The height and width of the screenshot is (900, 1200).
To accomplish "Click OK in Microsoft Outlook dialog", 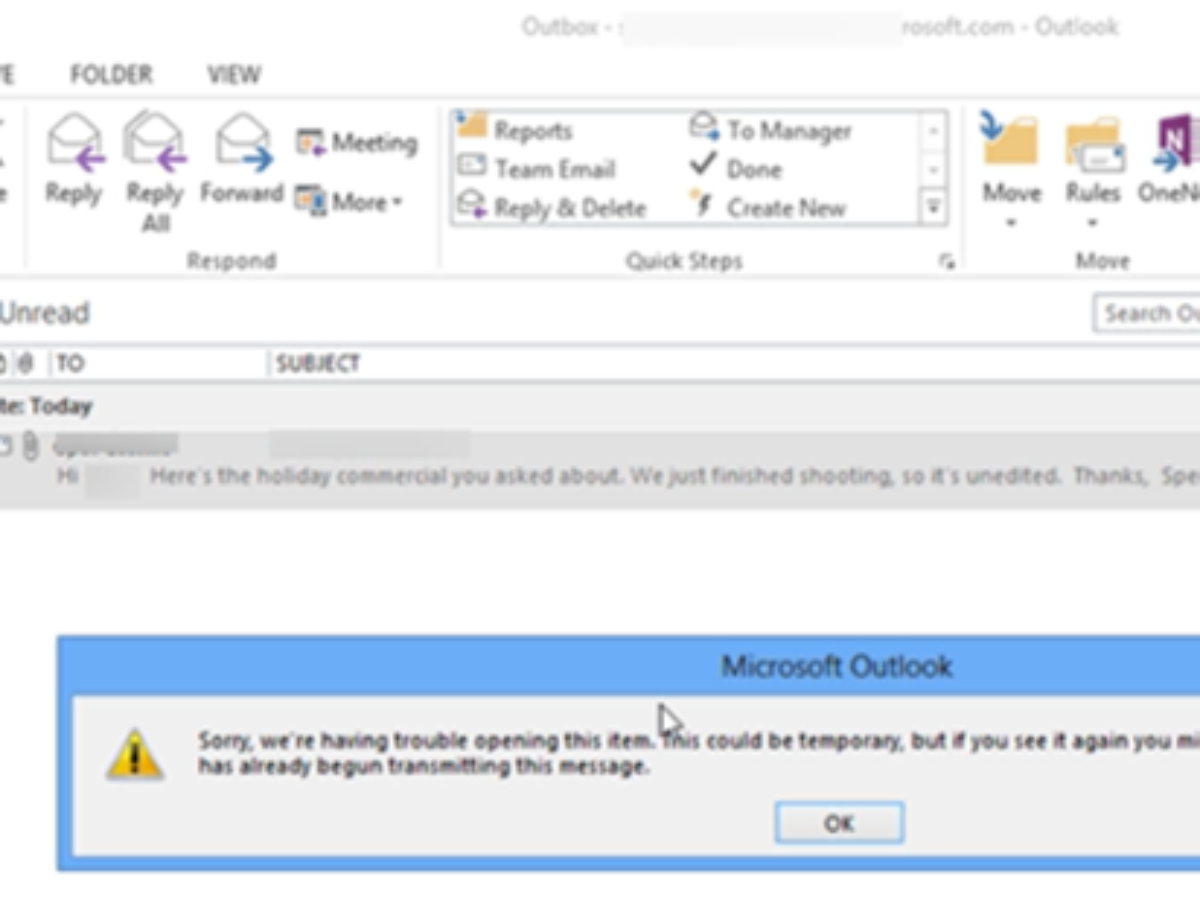I will 839,823.
